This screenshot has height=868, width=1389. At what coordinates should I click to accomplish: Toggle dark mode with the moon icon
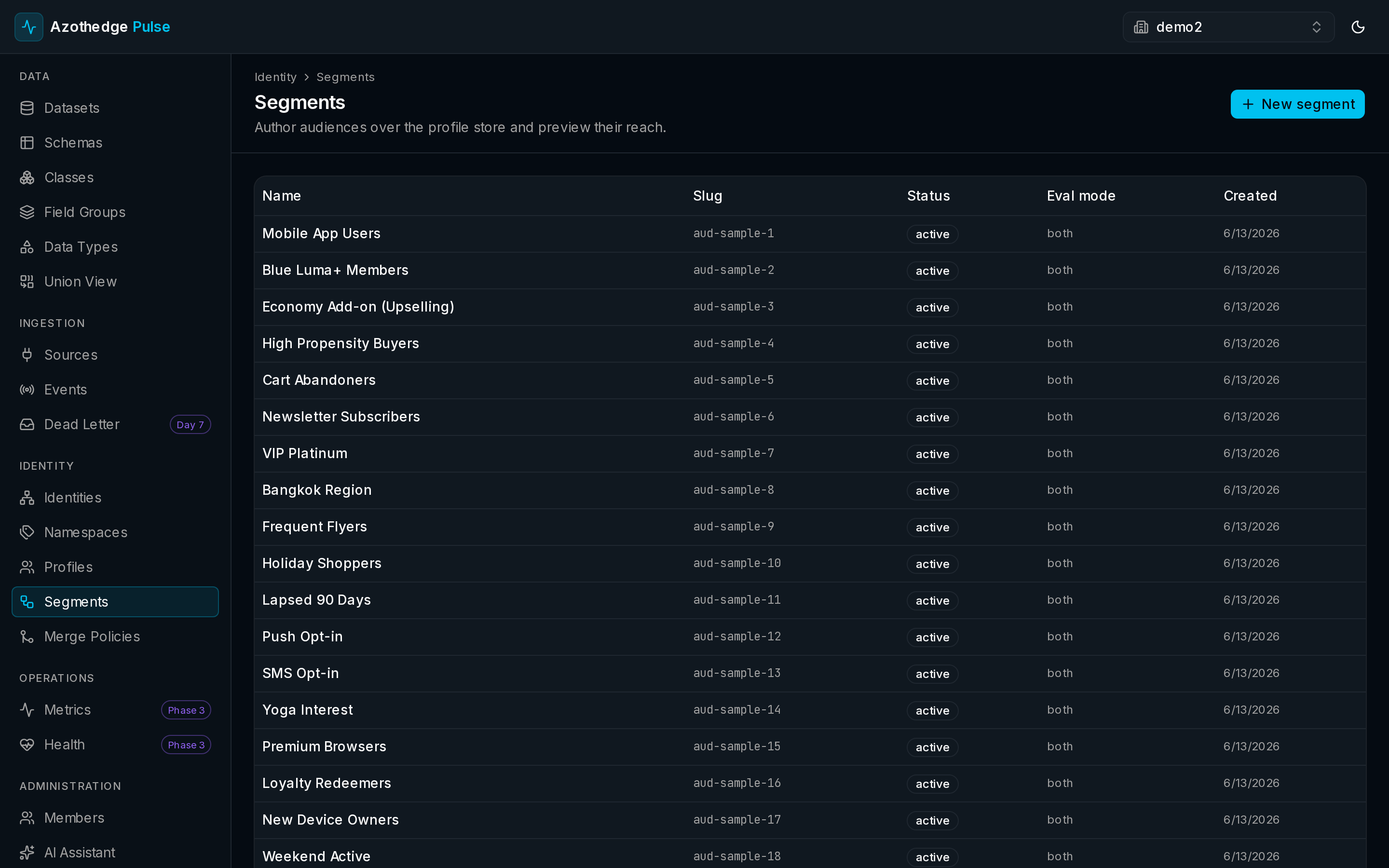(x=1358, y=27)
